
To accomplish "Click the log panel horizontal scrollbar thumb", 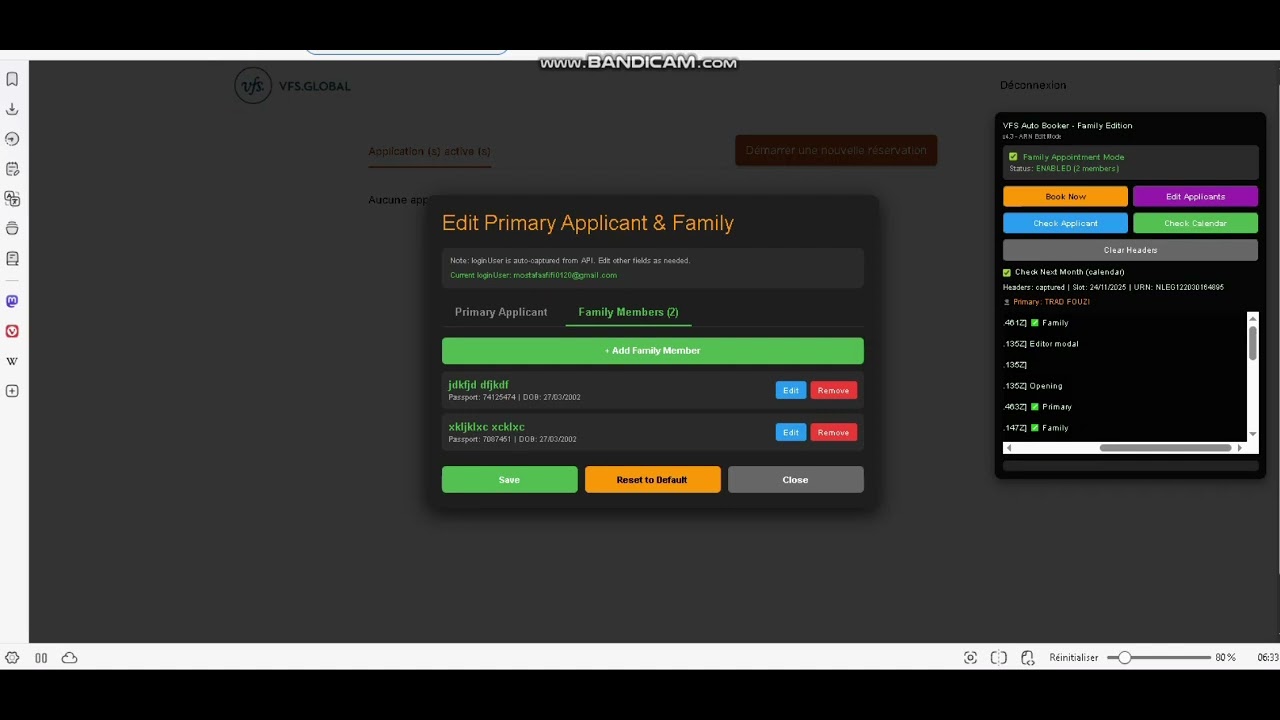I will coord(1165,448).
